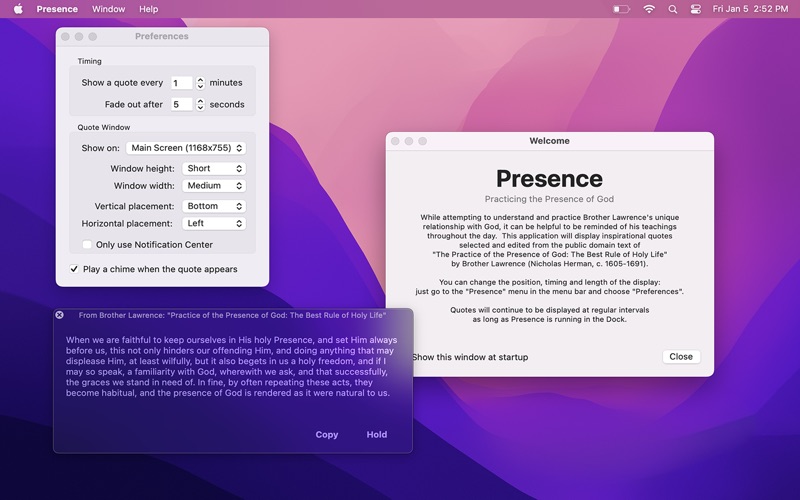Close the quote window with X icon
The width and height of the screenshot is (800, 500).
click(x=60, y=315)
